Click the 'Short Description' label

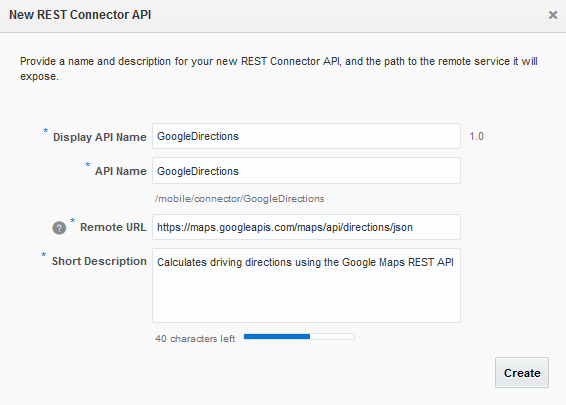(x=99, y=261)
